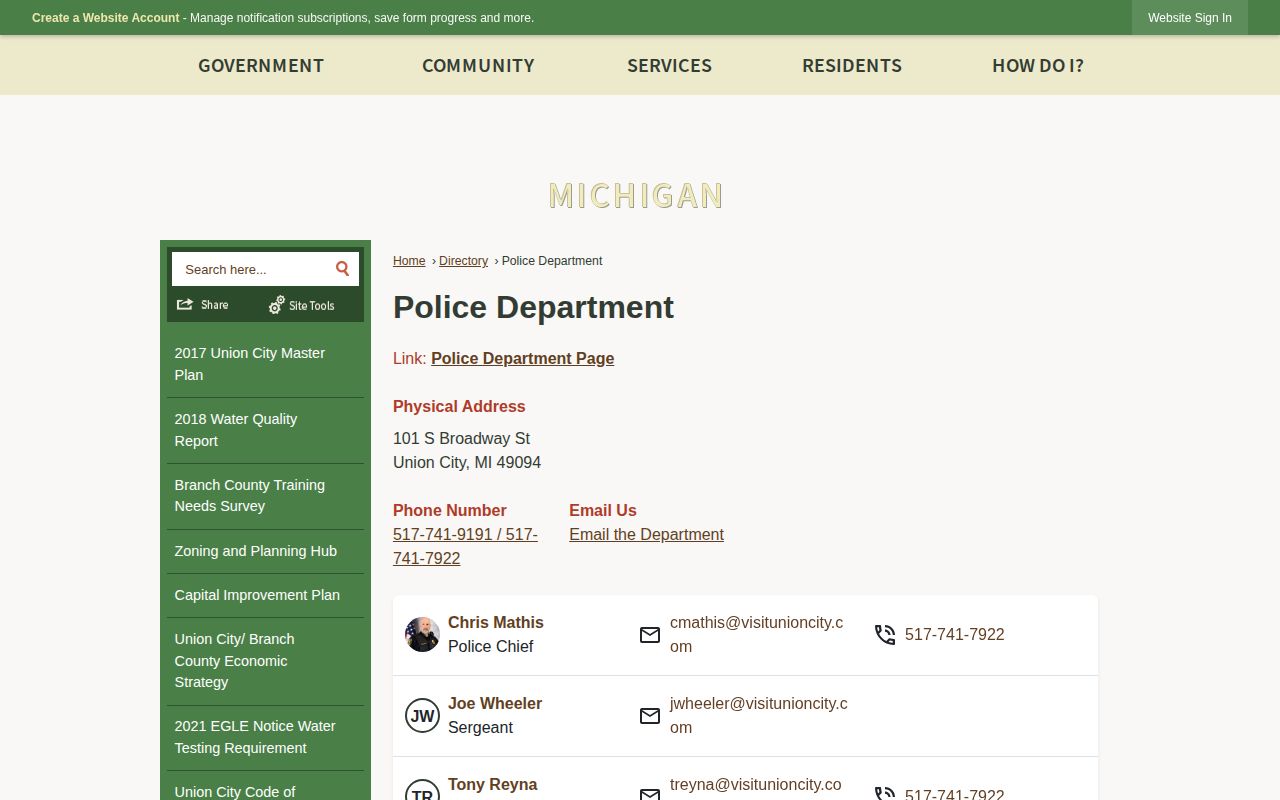The width and height of the screenshot is (1280, 800).
Task: Open the Community menu
Action: tap(478, 65)
